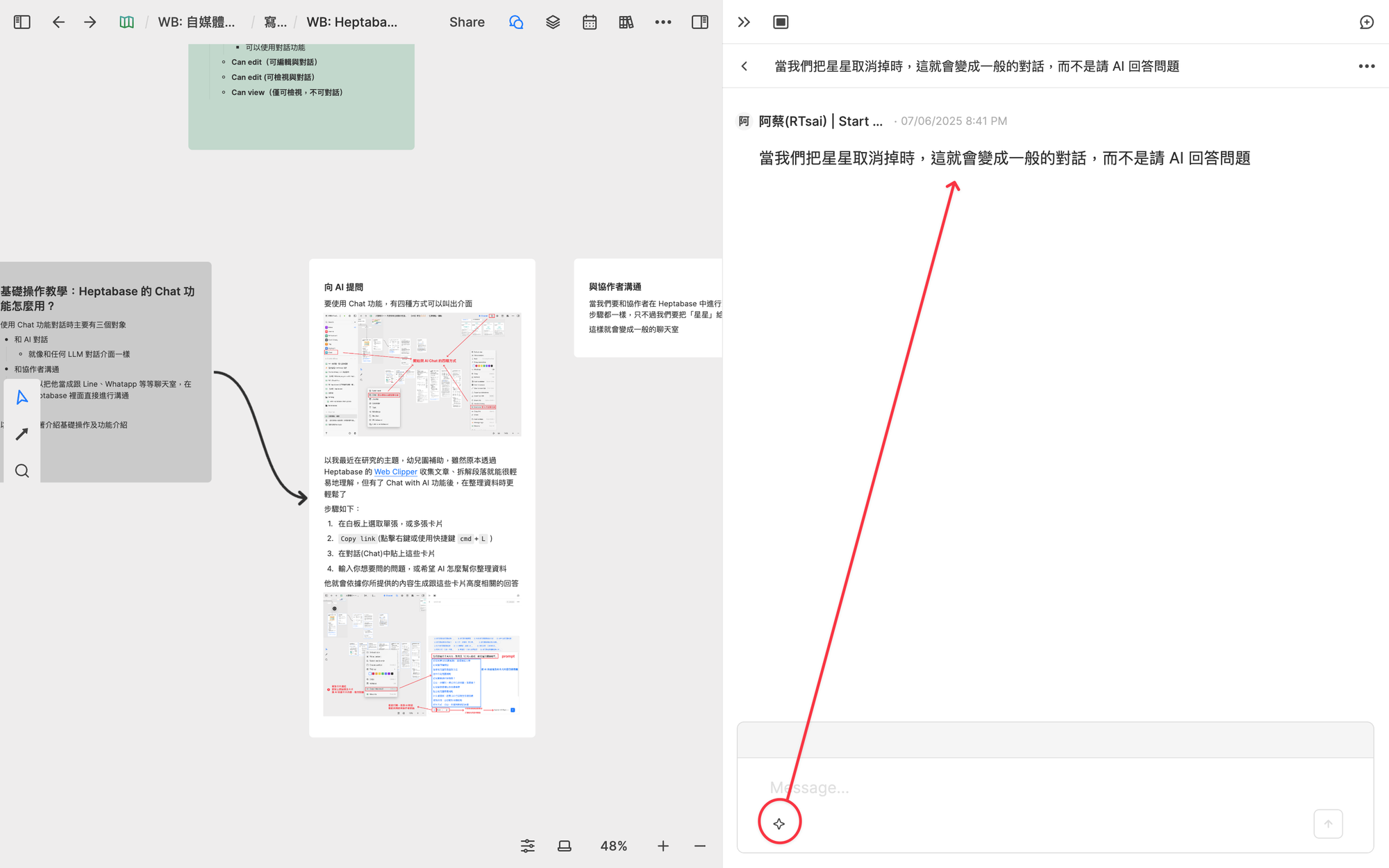Toggle the left sidebar panel icon

(22, 22)
